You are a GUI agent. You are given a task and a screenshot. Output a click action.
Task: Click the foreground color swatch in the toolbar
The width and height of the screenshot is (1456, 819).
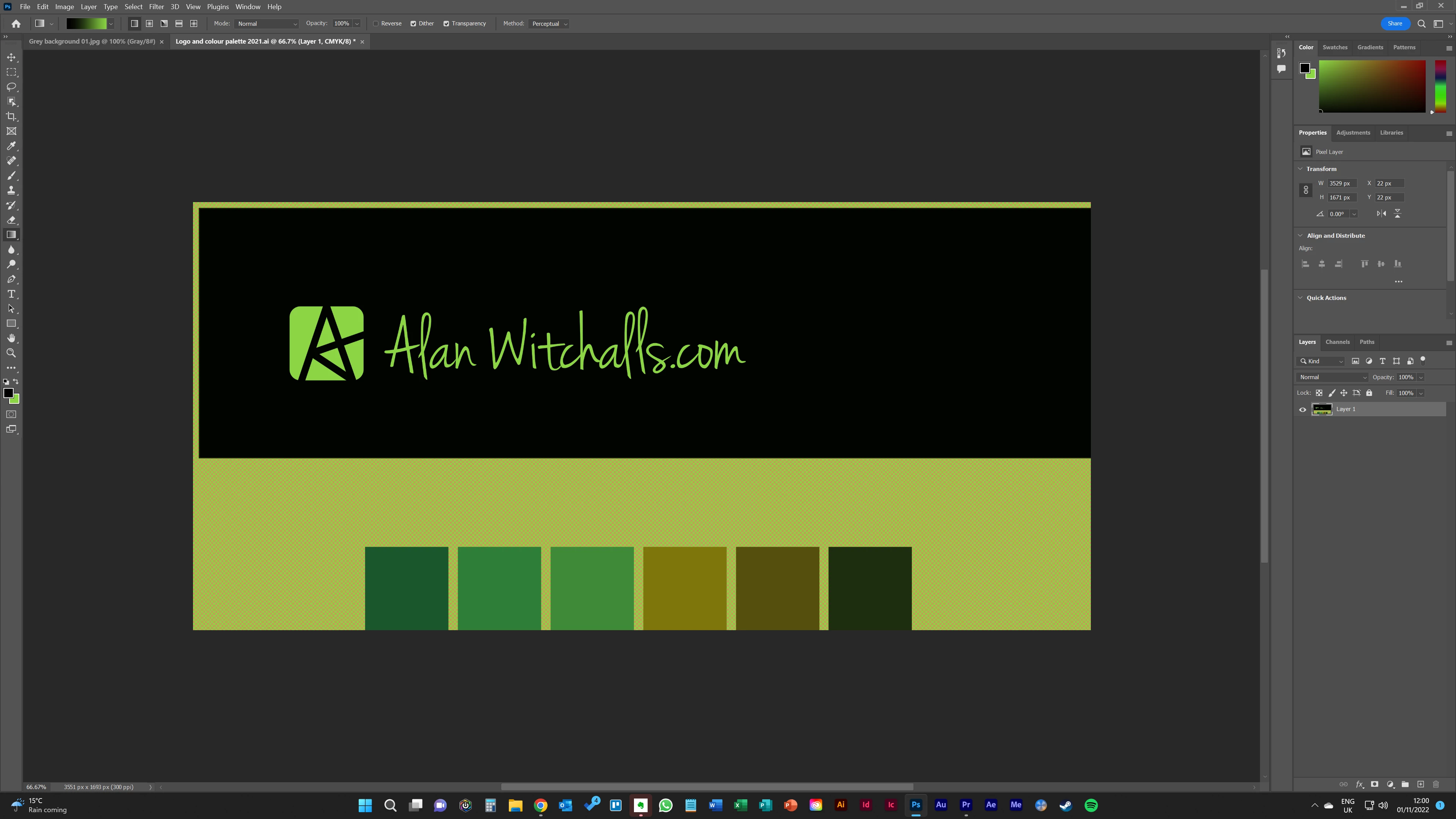pos(8,393)
